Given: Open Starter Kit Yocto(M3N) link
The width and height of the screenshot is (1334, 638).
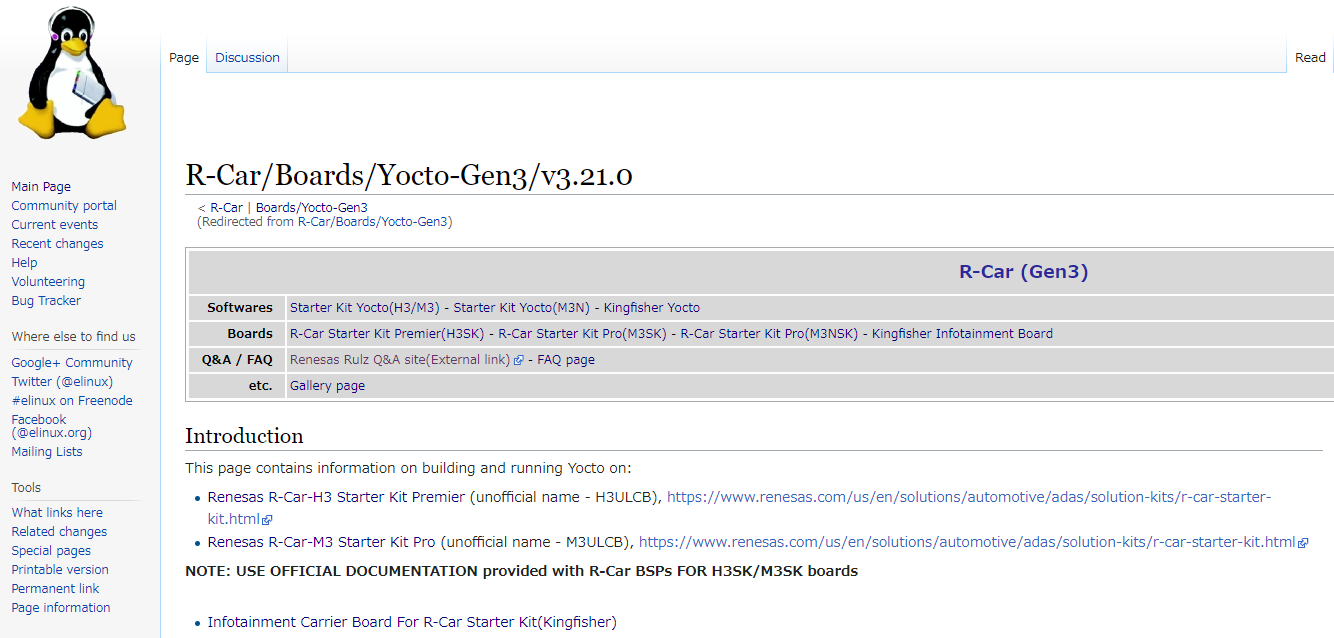Looking at the screenshot, I should pos(521,308).
